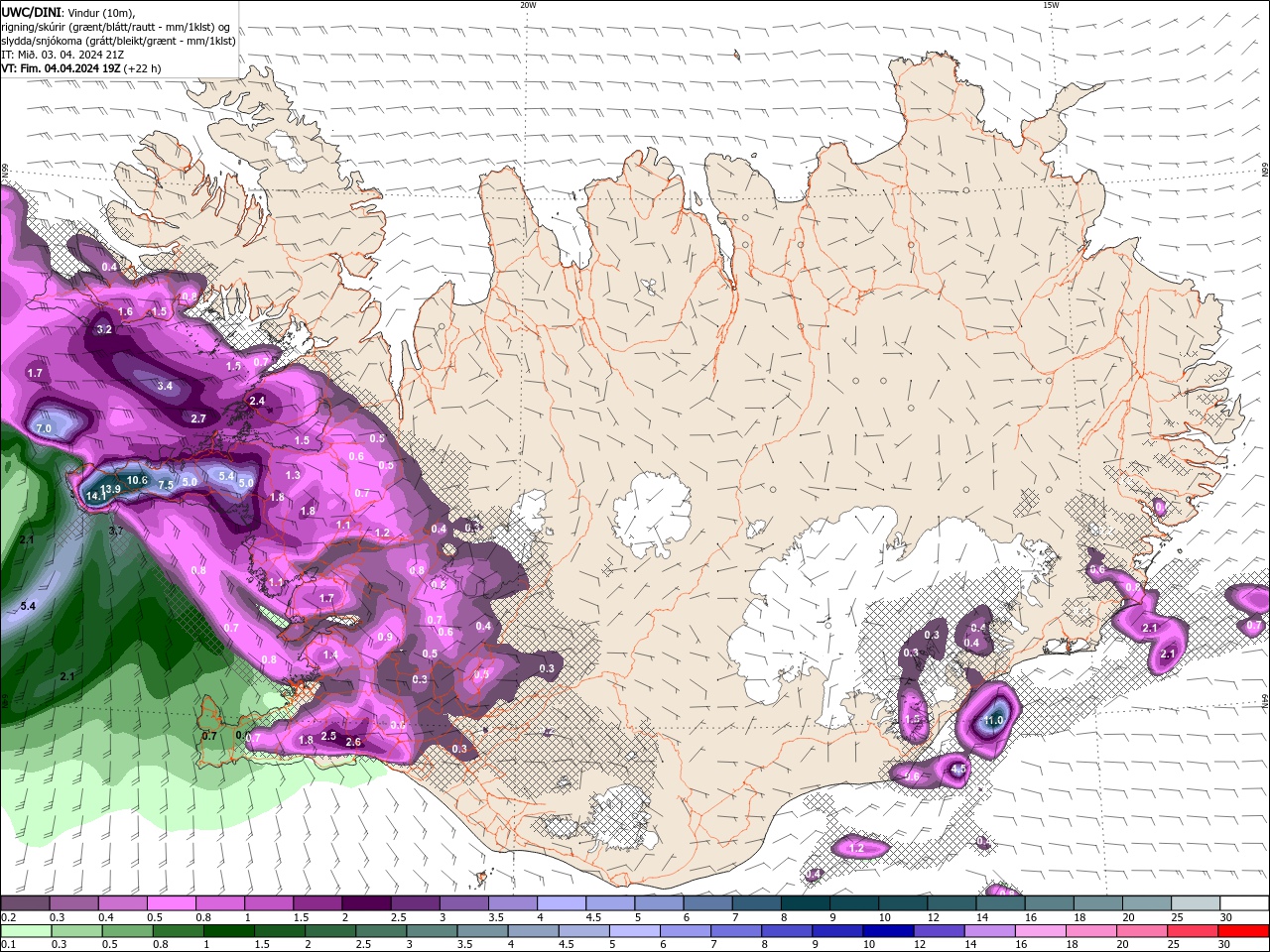Click the darkest purple 2 snow legend swatch
The image size is (1270, 952).
click(366, 903)
